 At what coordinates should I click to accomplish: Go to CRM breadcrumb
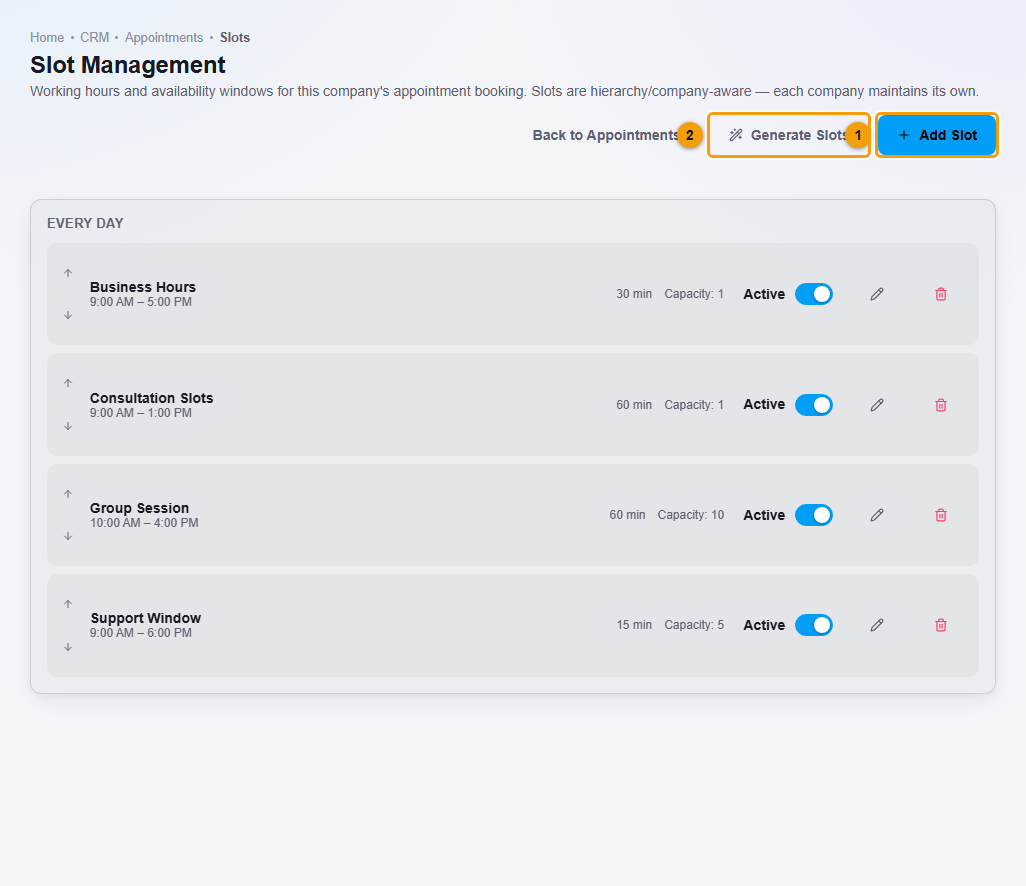[x=95, y=37]
